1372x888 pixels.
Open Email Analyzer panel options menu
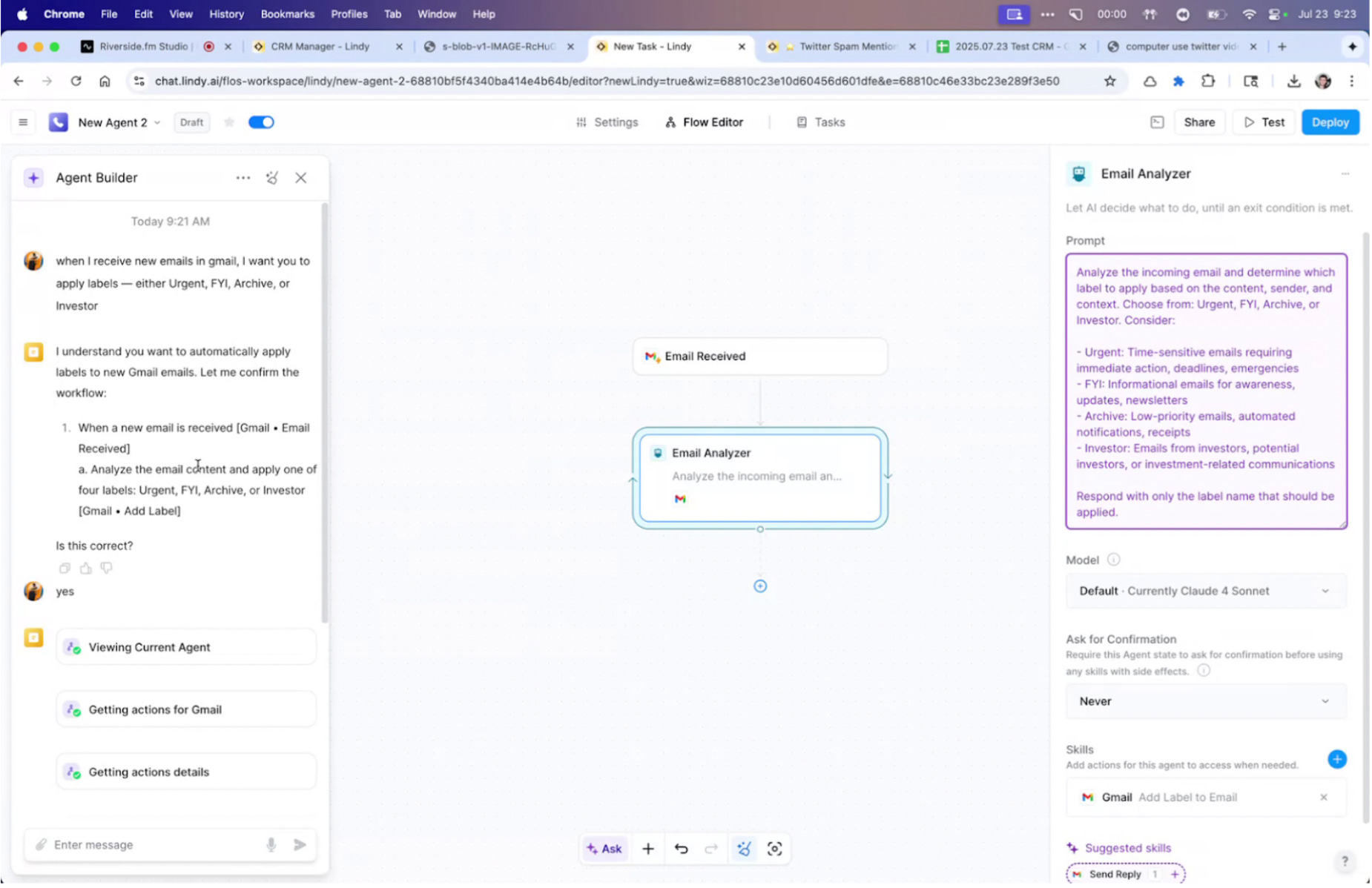1345,174
